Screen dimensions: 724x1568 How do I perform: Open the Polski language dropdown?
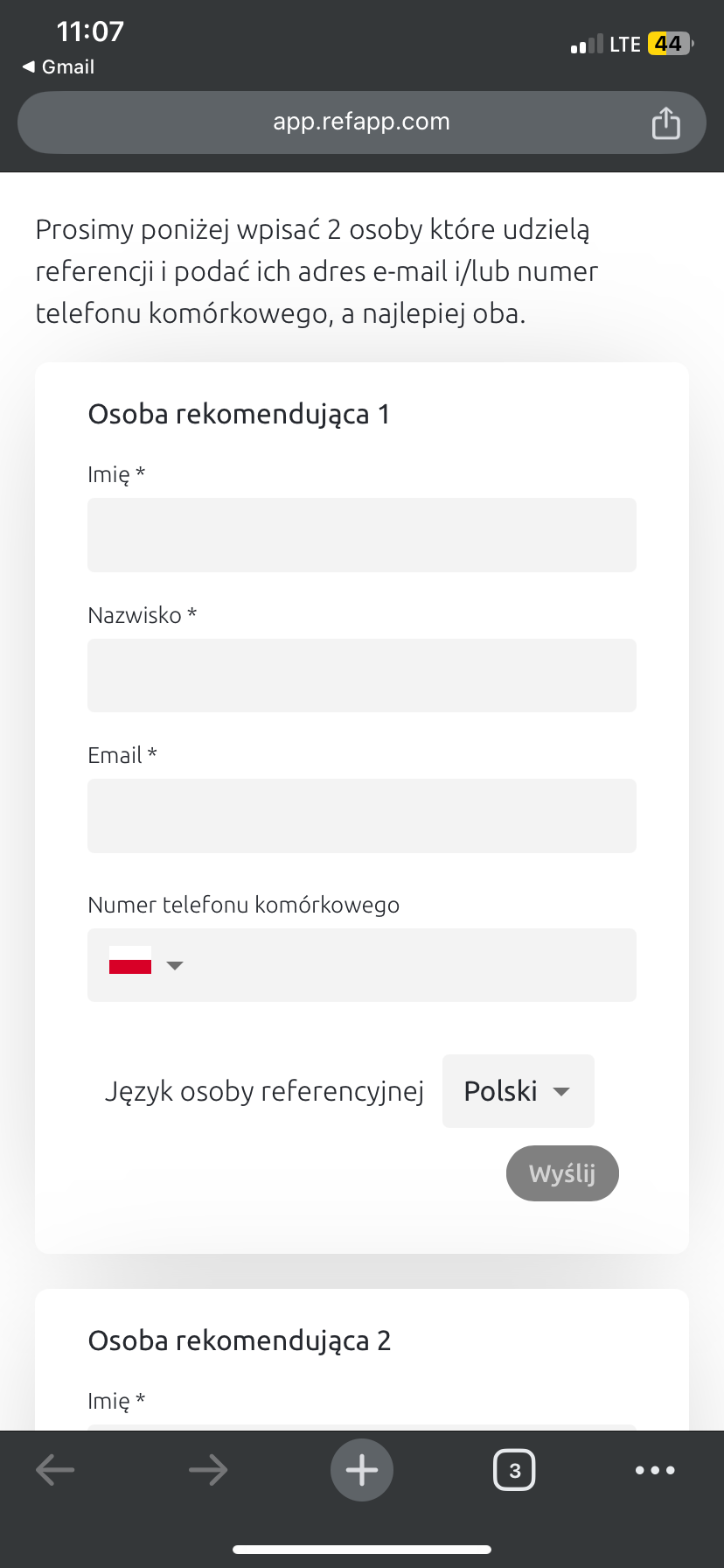coord(518,1091)
